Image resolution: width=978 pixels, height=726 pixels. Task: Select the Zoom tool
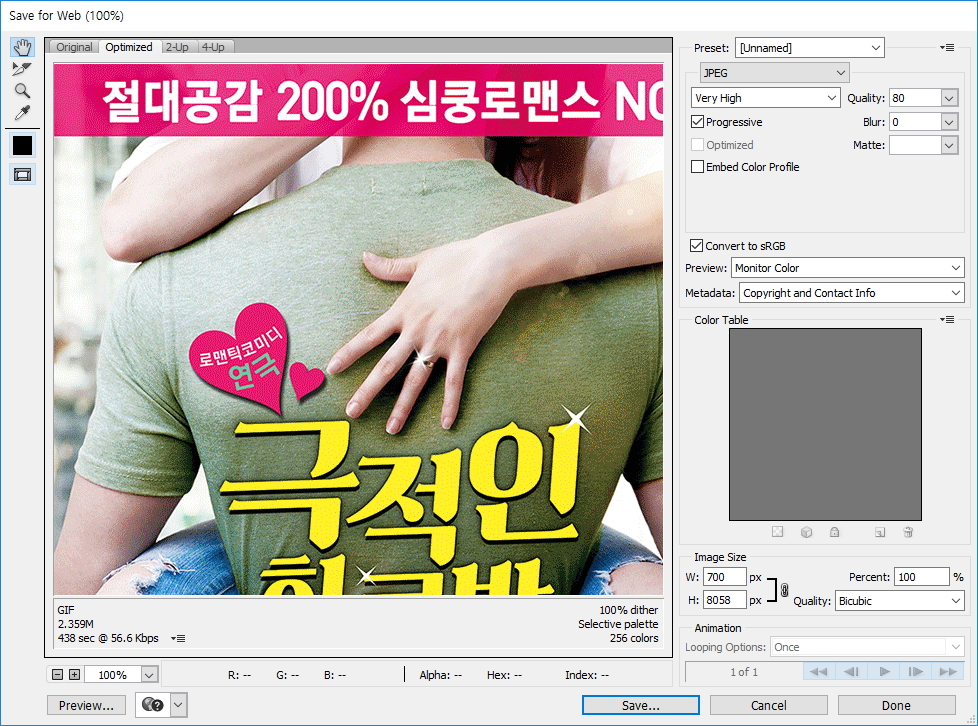click(22, 90)
